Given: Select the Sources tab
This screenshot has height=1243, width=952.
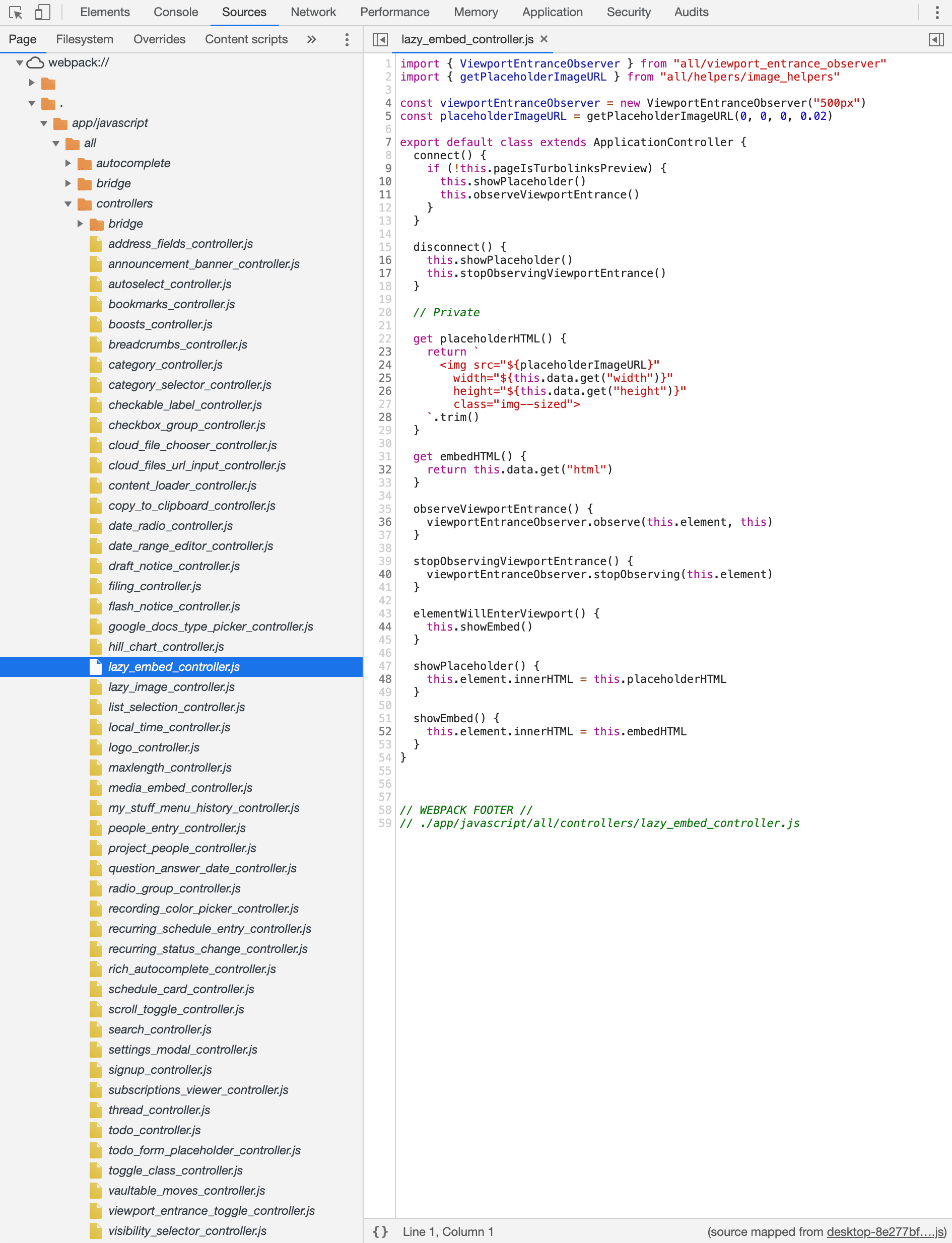Looking at the screenshot, I should coord(244,12).
